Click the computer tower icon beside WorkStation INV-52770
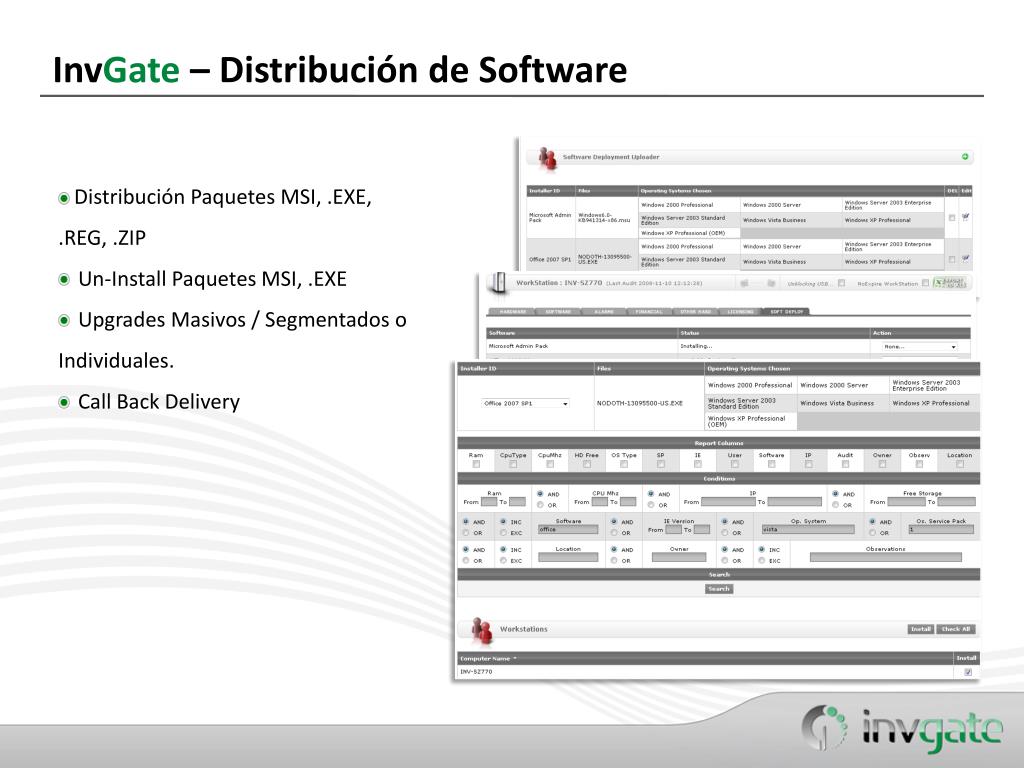Screen dimensions: 1024x768 tap(498, 282)
